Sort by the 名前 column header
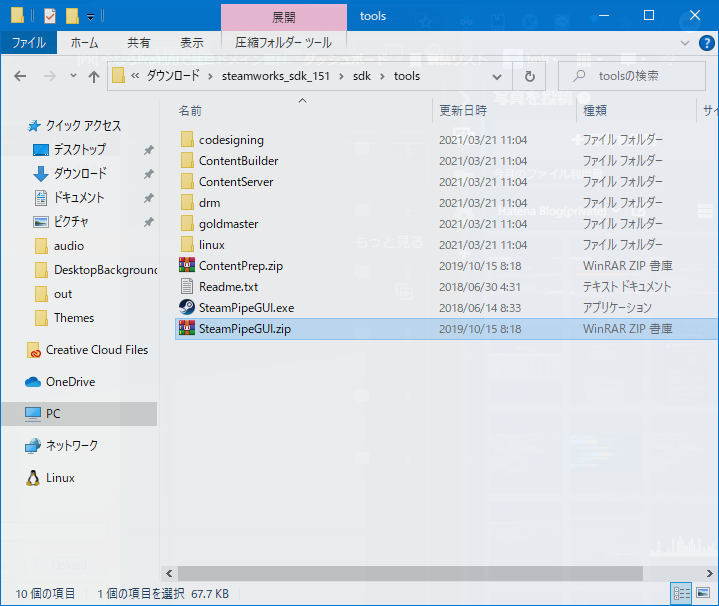 [x=190, y=111]
